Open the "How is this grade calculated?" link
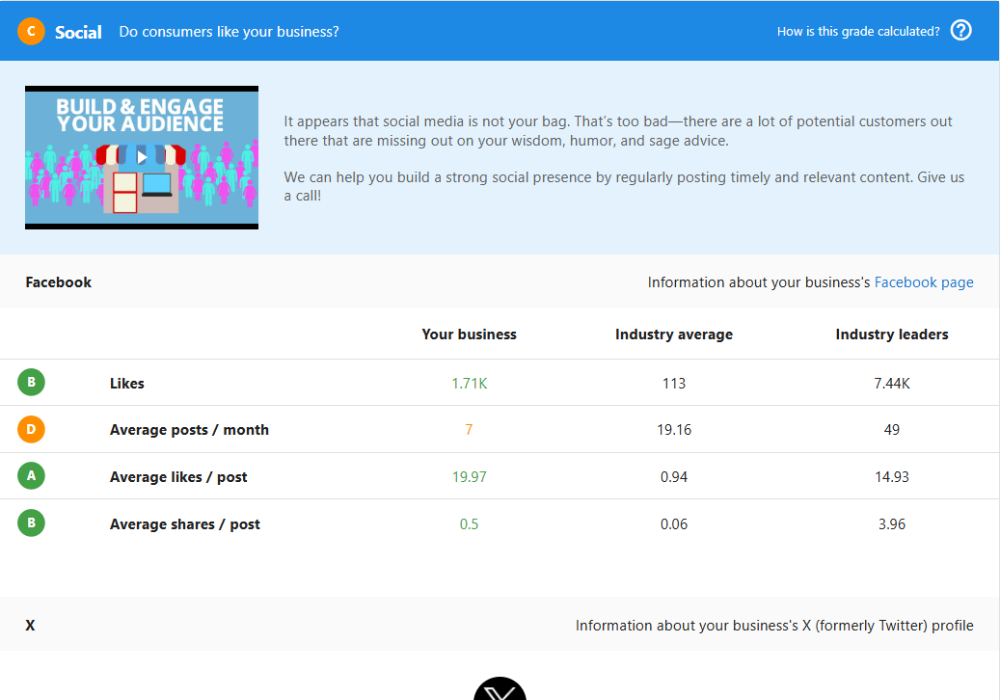 [858, 31]
